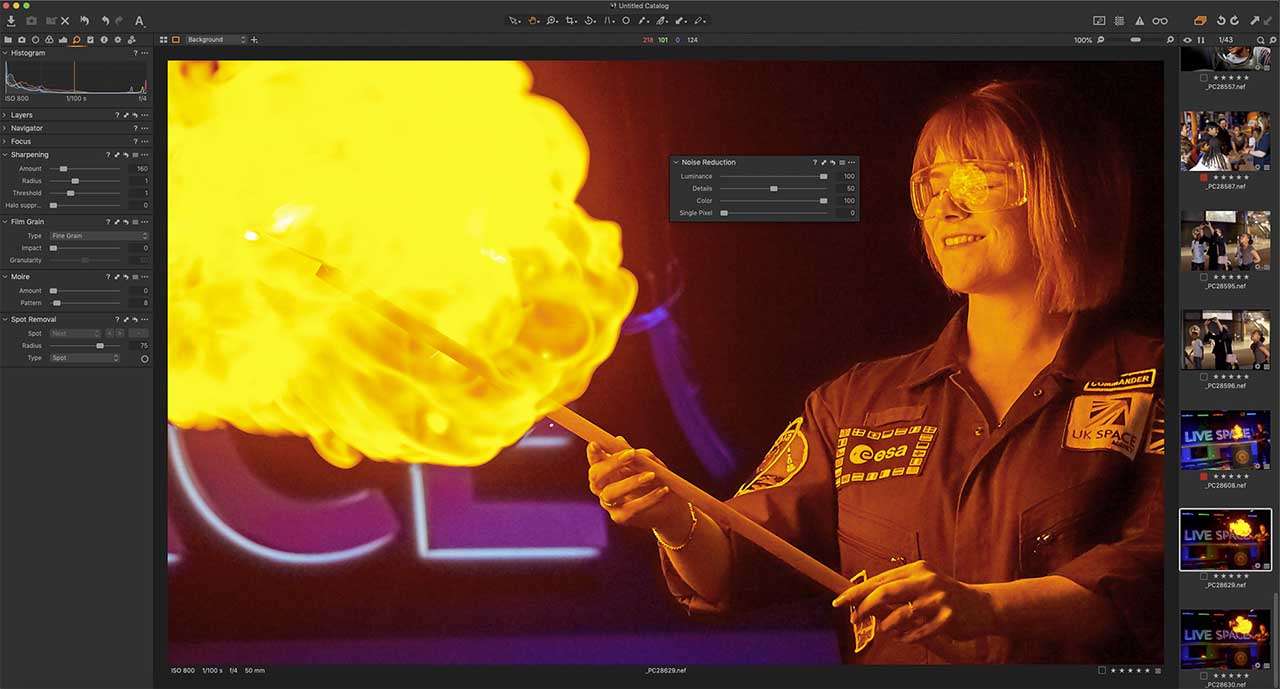
Task: Toggle the proofing glasses icon
Action: 1160,20
